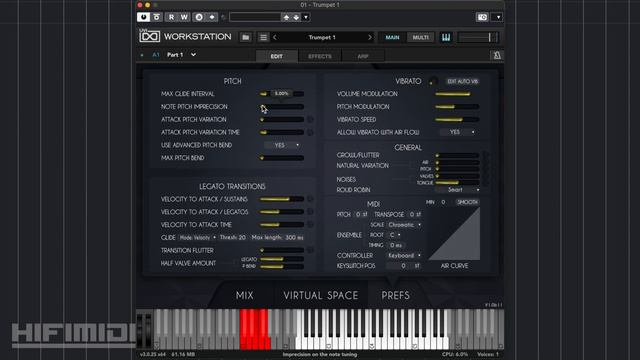Click knob beside Attack Pitch Variation slider
The width and height of the screenshot is (640, 360).
(310, 119)
